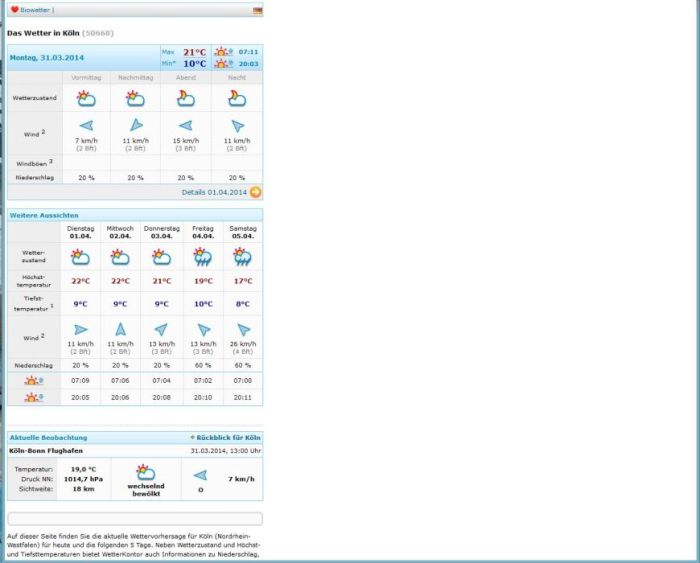Viewport: 700px width, 563px height.
Task: Click Freitag 04.04. rain icon
Action: click(203, 257)
